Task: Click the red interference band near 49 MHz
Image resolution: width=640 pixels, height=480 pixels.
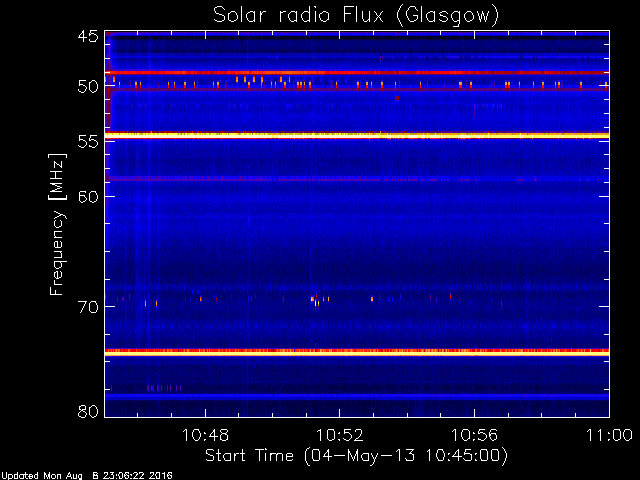Action: pyautogui.click(x=357, y=73)
